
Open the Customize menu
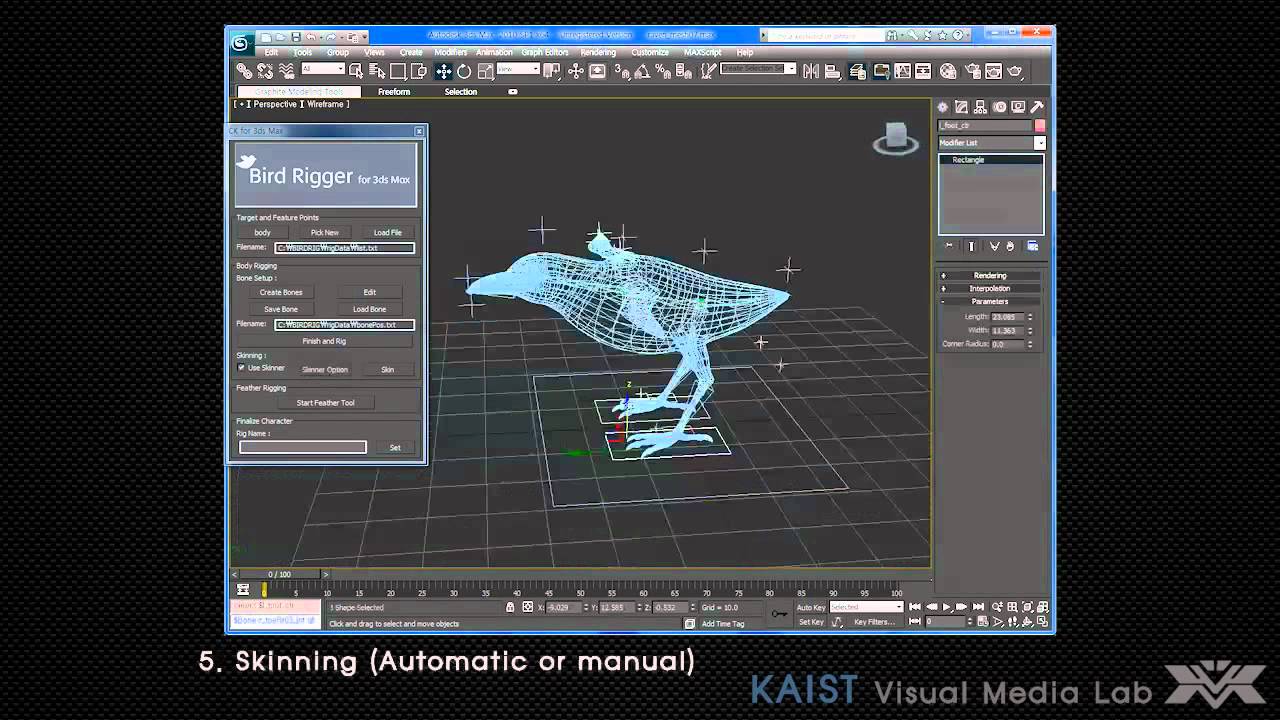[x=650, y=52]
